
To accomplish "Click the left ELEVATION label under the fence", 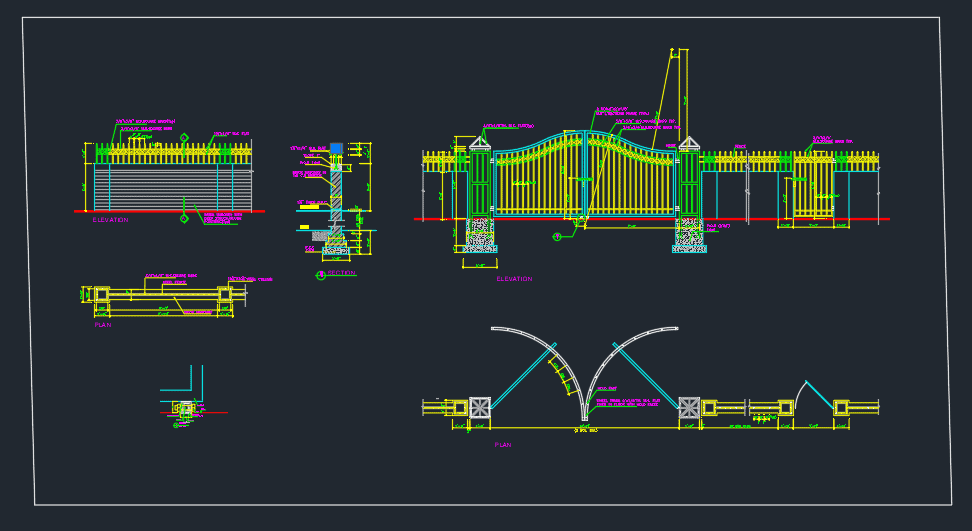I will click(110, 220).
